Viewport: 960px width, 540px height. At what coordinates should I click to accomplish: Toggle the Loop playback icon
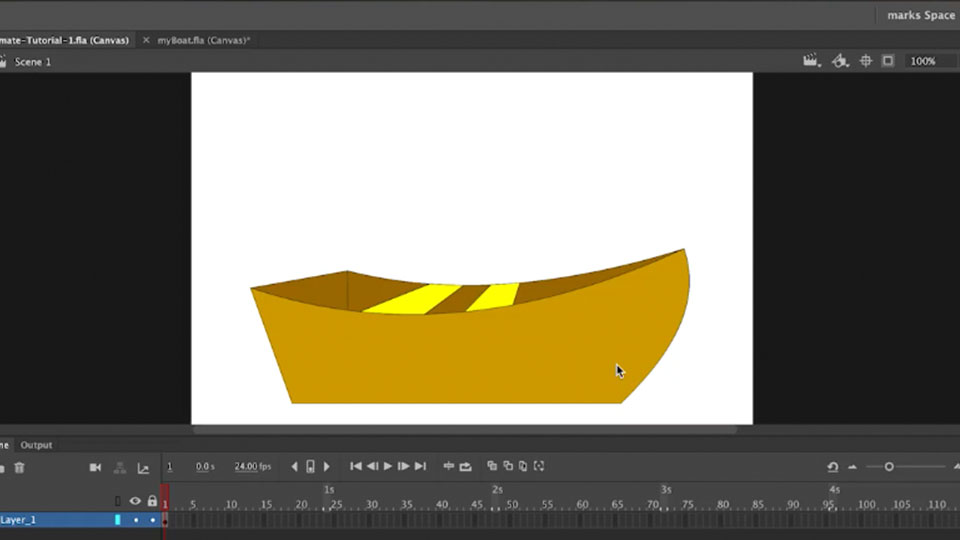point(465,466)
